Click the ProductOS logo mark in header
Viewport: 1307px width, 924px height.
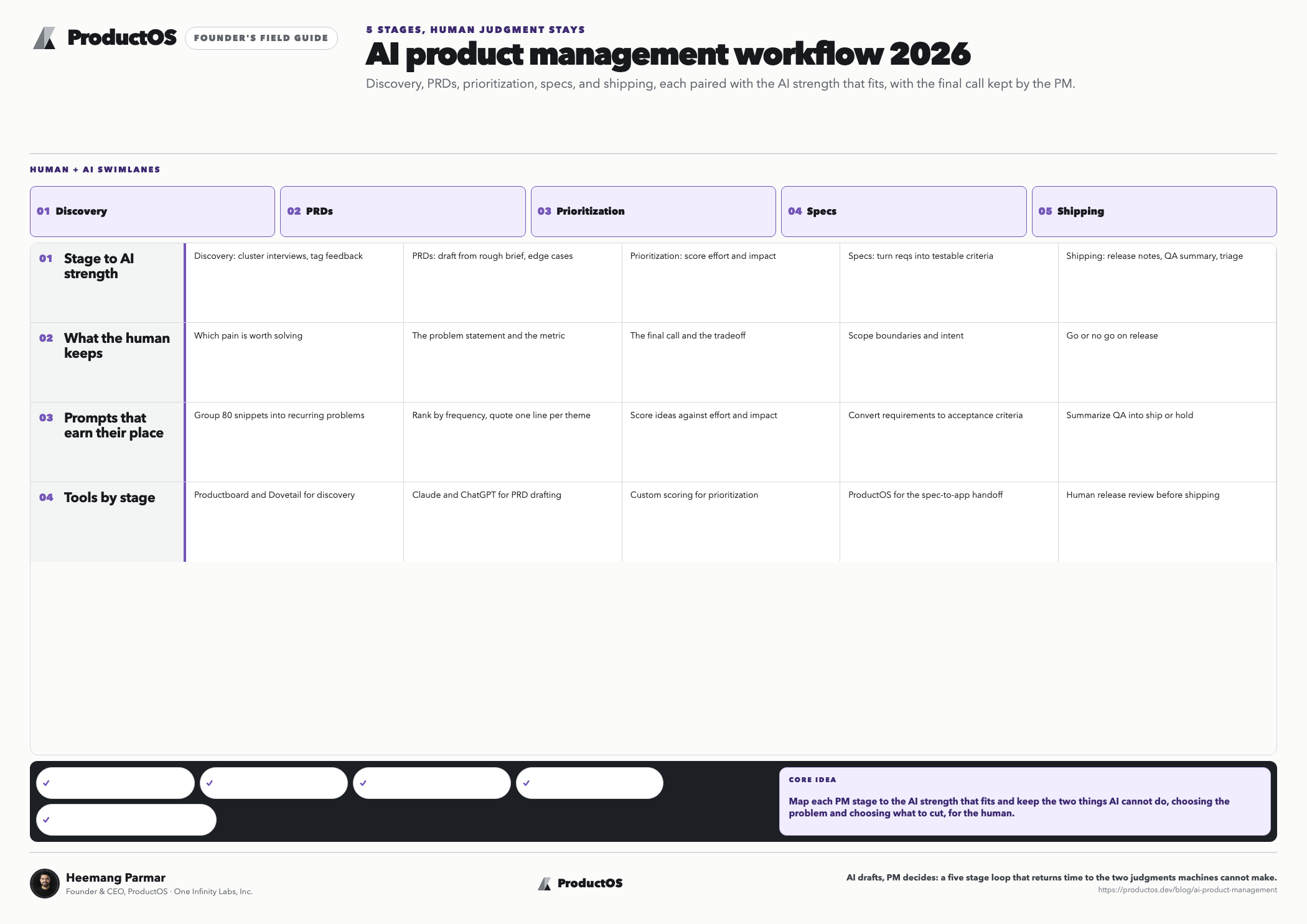point(44,38)
